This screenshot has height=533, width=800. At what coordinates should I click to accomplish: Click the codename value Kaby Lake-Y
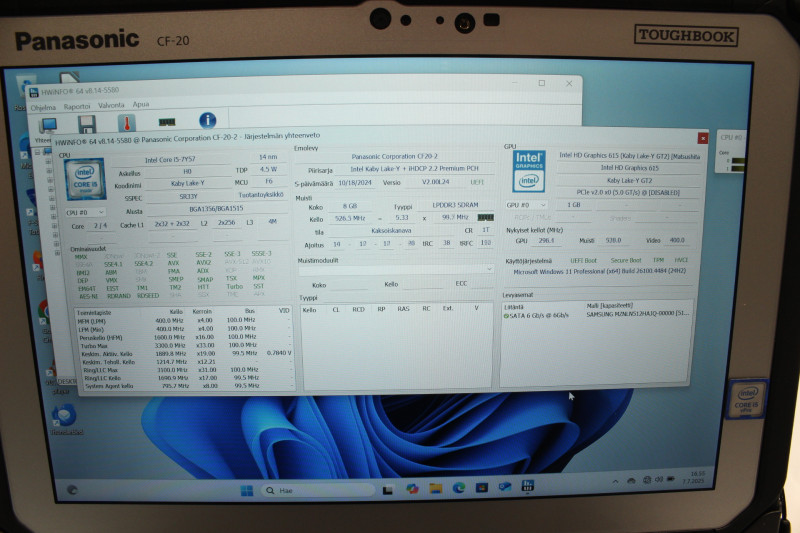point(188,184)
